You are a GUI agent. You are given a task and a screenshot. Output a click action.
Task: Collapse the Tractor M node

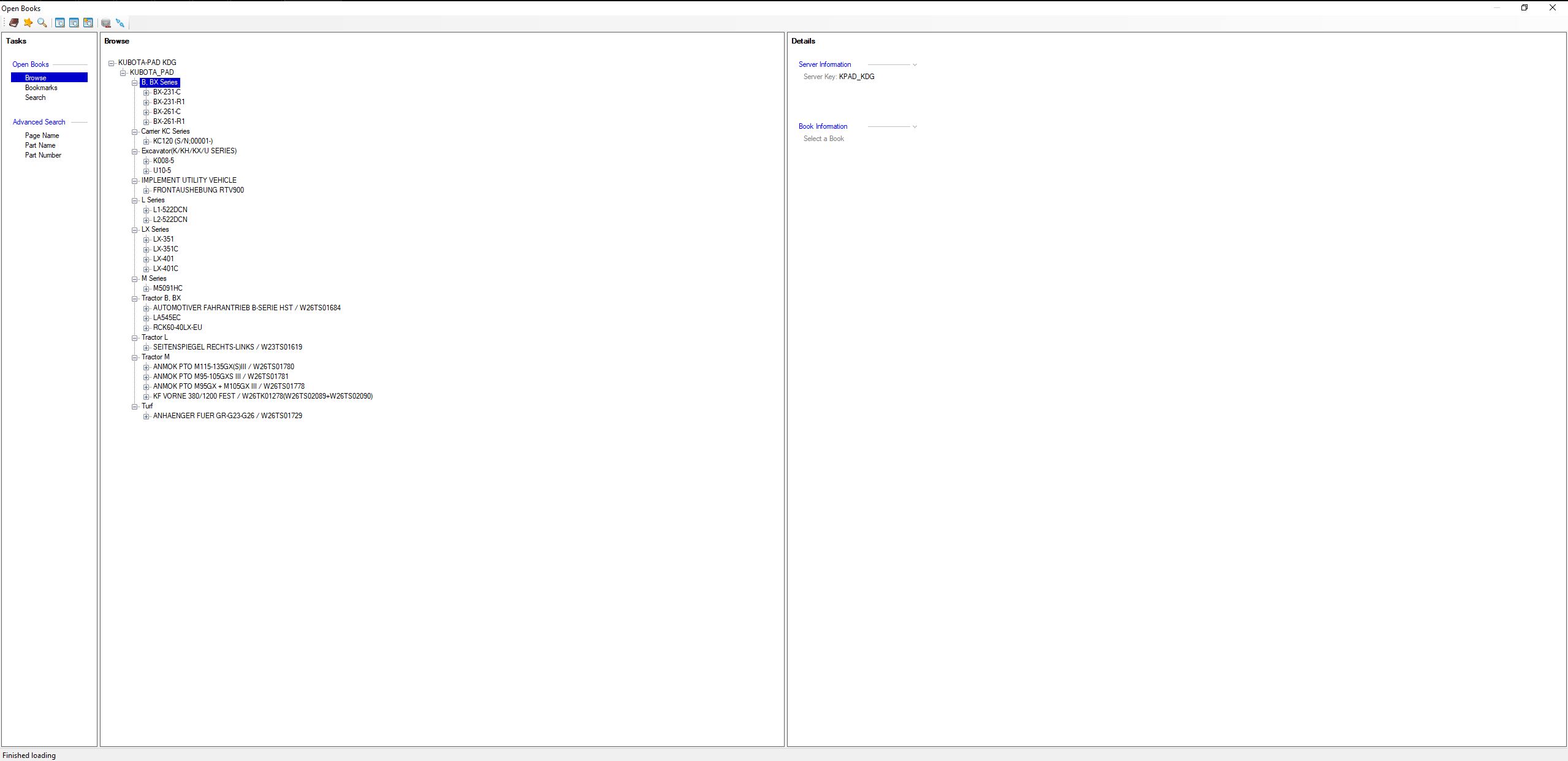[x=135, y=357]
